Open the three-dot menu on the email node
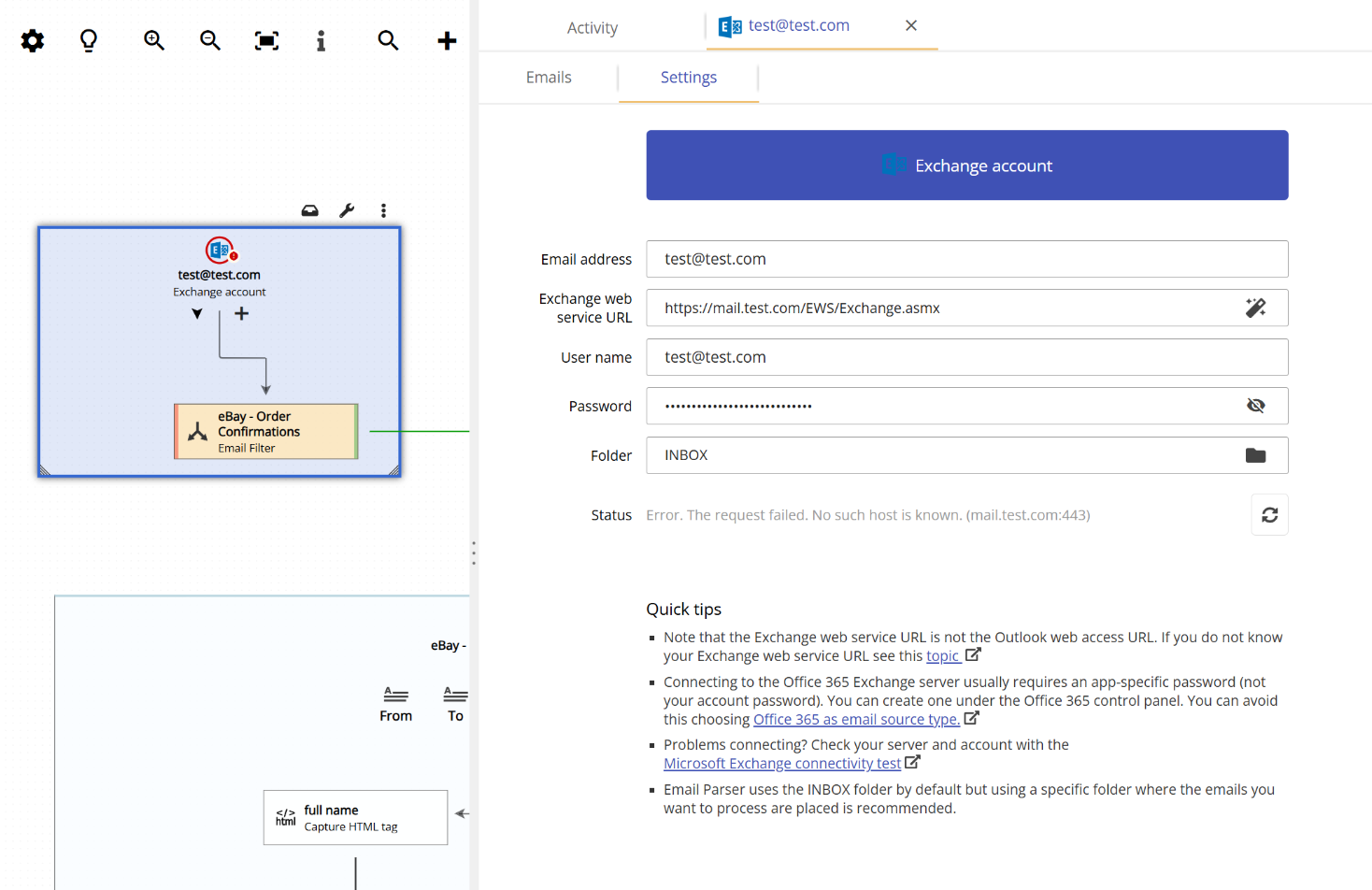Image resolution: width=1372 pixels, height=890 pixels. (x=383, y=209)
